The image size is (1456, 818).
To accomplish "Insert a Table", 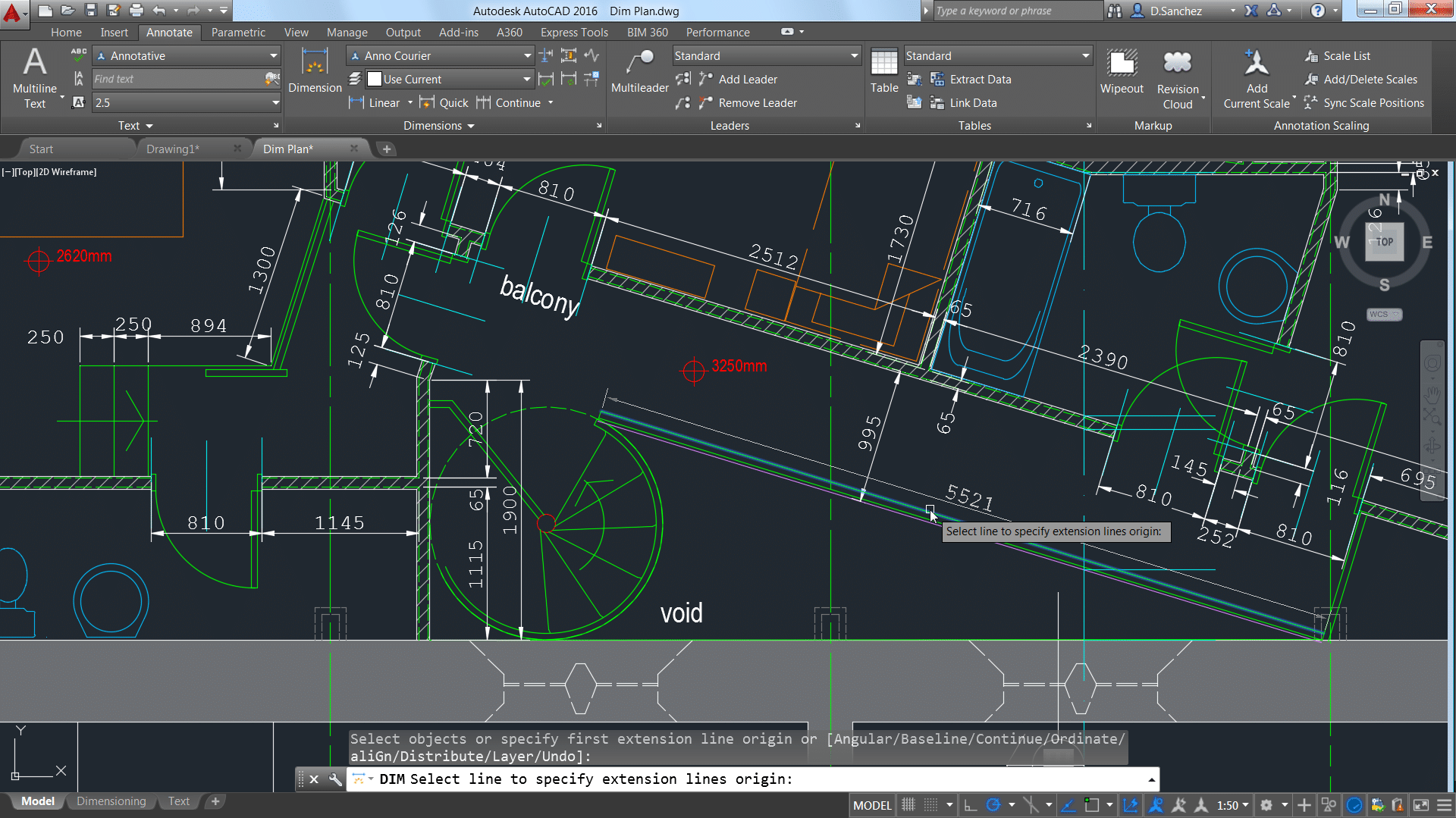I will pos(884,71).
